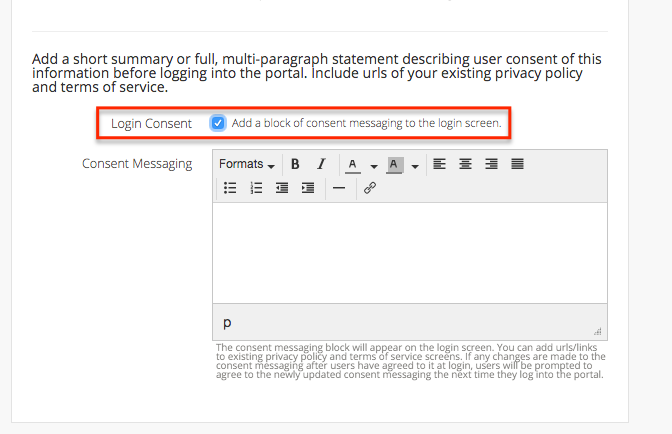Insert a horizontal line

[x=338, y=188]
